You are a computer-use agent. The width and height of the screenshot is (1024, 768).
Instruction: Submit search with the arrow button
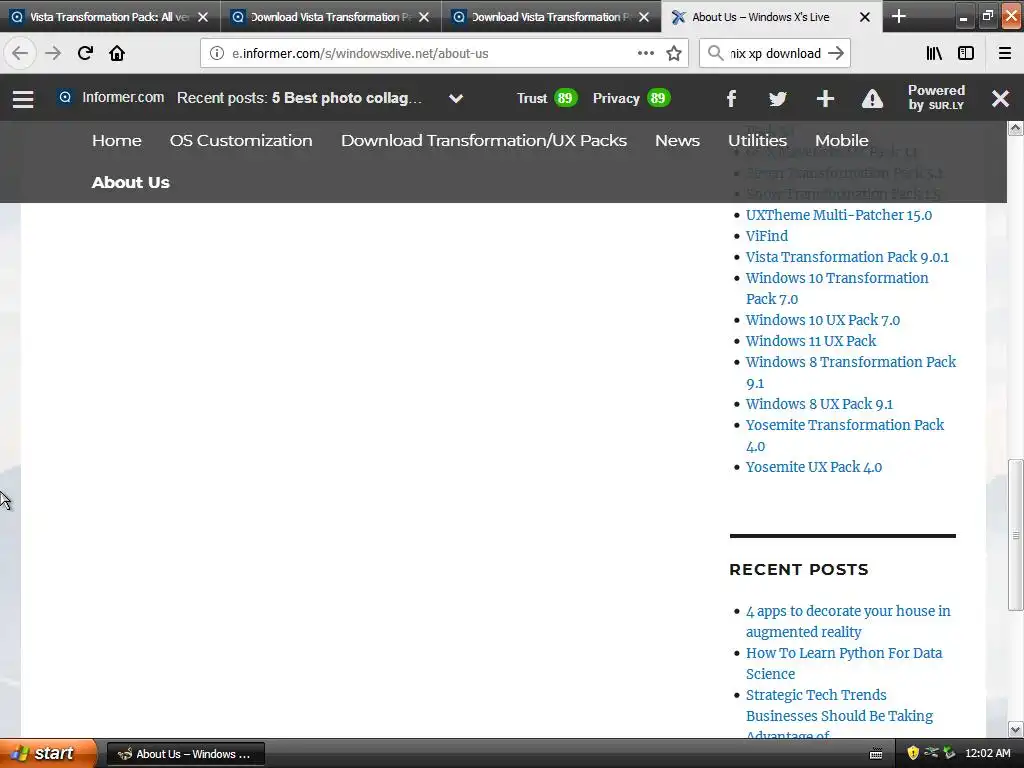(836, 53)
